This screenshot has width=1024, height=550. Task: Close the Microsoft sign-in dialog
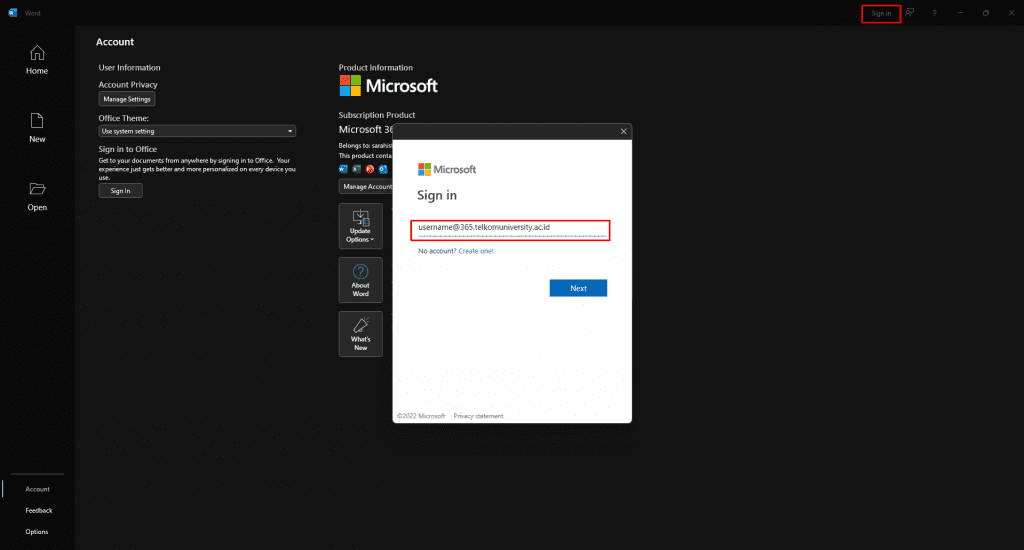(x=624, y=131)
